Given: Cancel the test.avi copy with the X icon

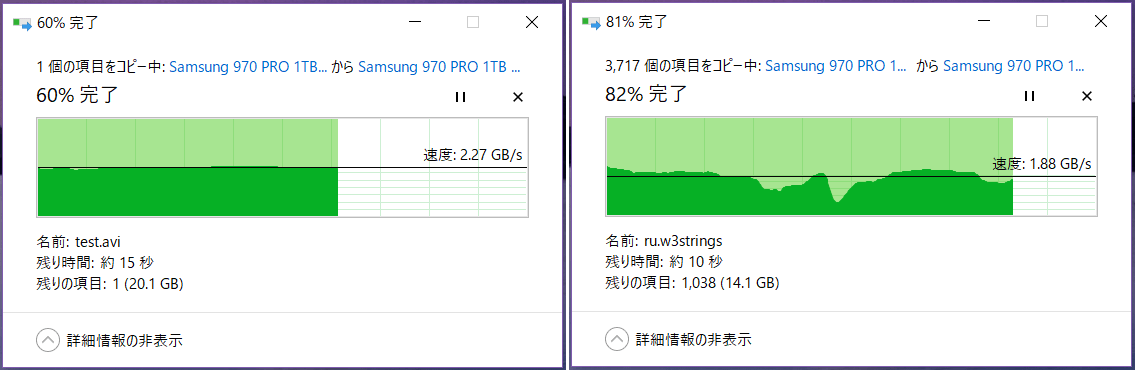Looking at the screenshot, I should [x=518, y=97].
